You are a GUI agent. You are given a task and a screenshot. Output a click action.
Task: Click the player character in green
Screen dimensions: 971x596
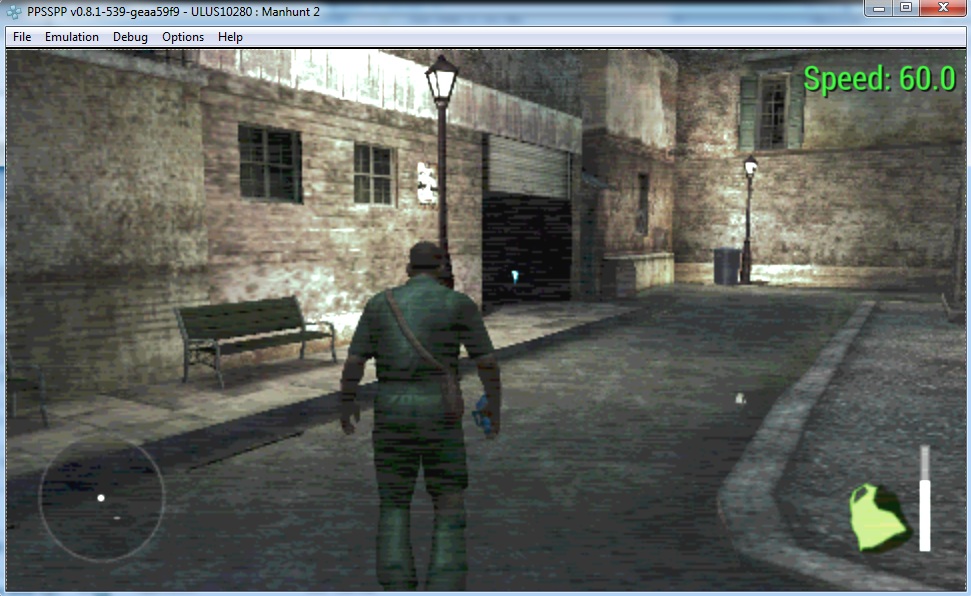[x=420, y=400]
